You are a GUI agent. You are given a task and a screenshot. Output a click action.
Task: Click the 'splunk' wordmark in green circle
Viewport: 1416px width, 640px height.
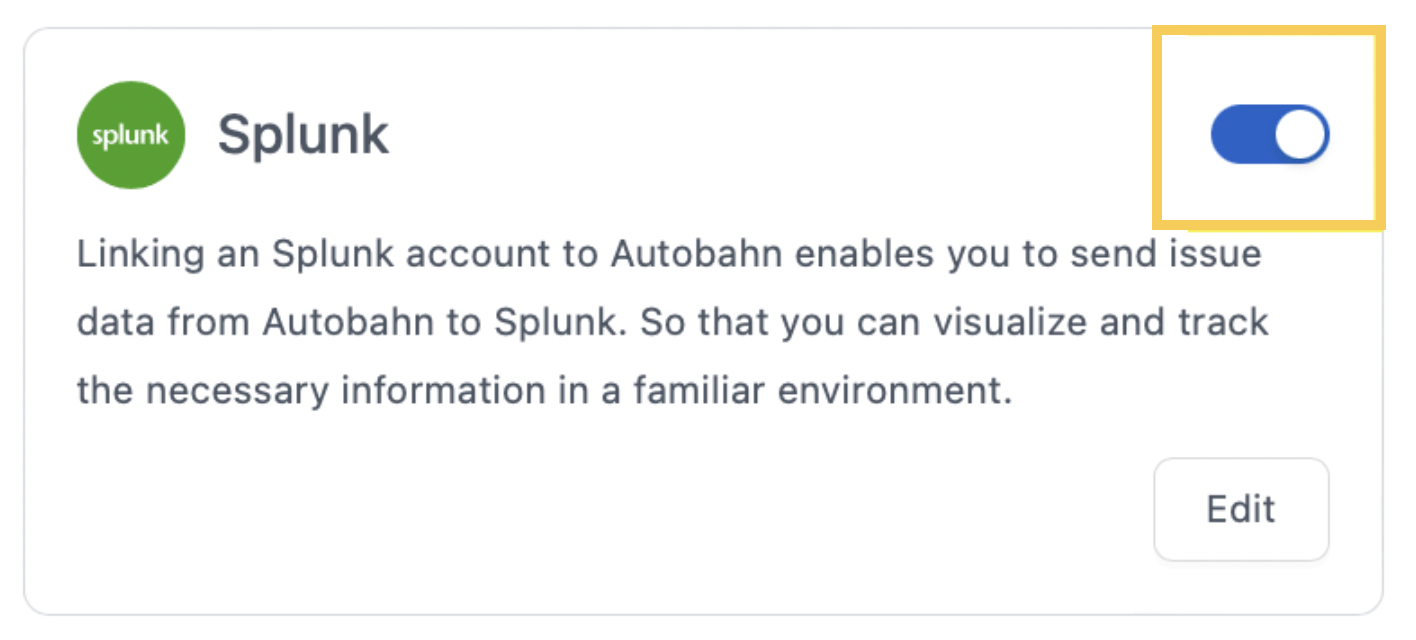[131, 136]
